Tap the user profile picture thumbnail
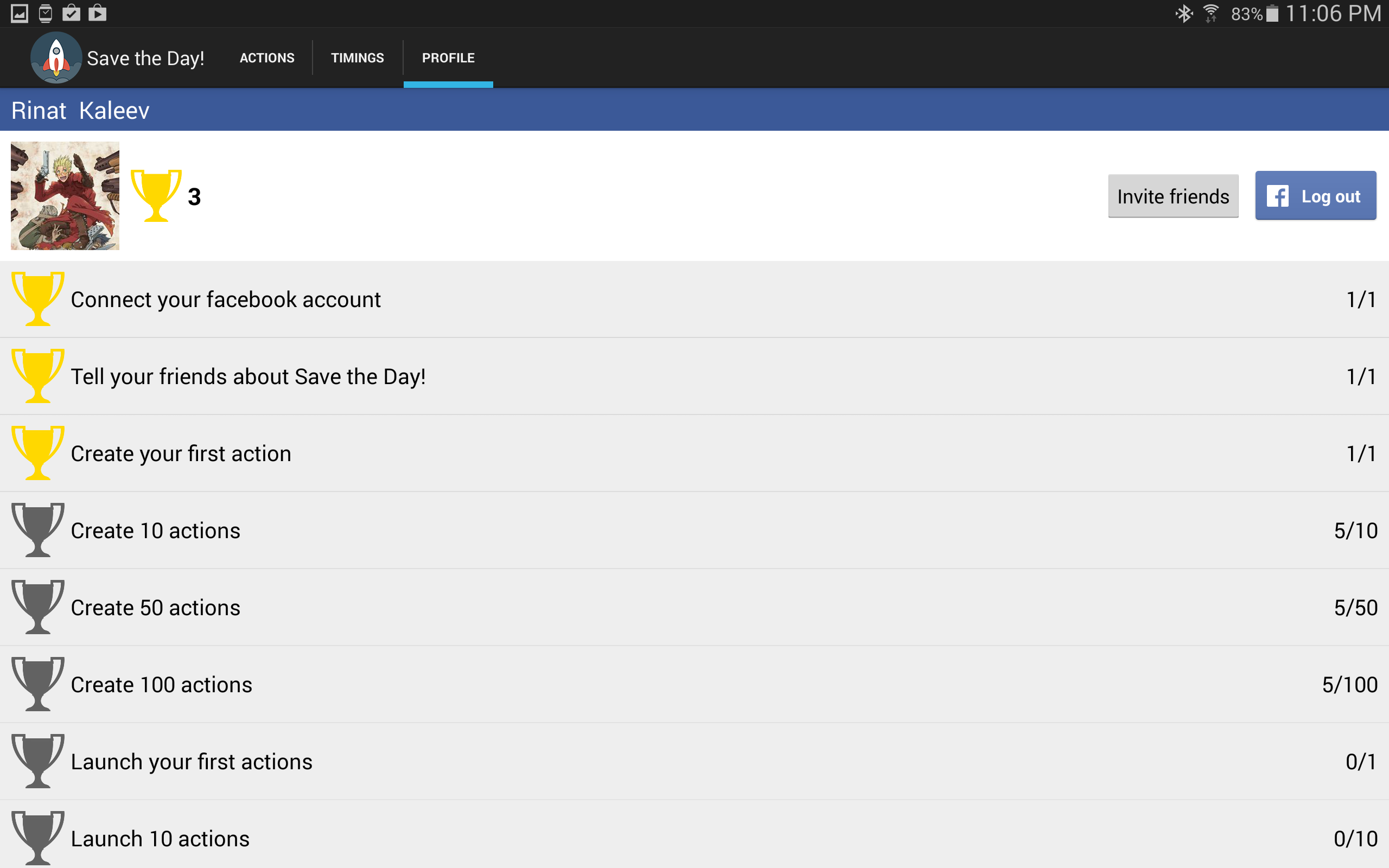 coord(65,196)
